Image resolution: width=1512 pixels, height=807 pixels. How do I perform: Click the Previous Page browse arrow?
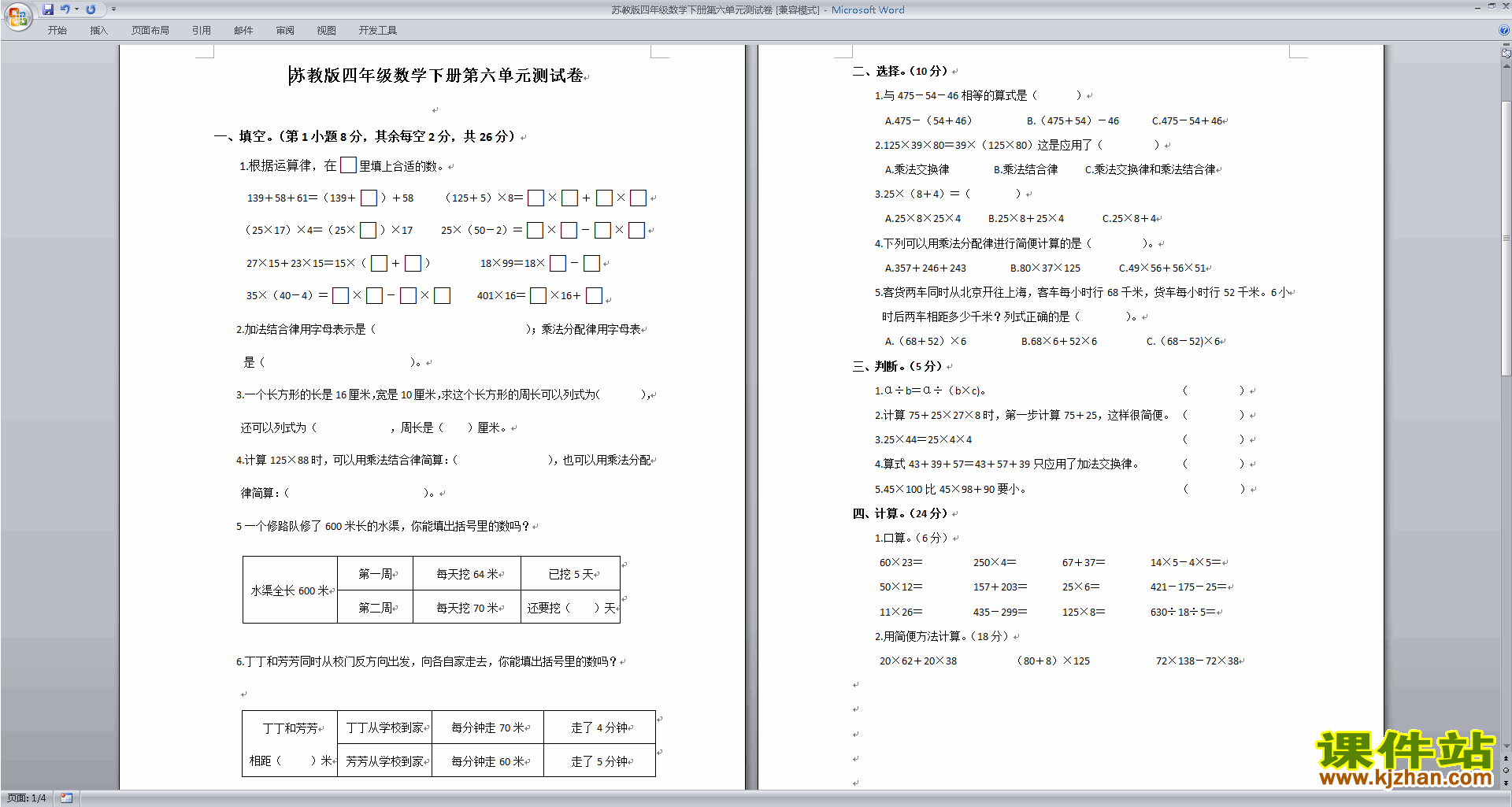(1506, 758)
